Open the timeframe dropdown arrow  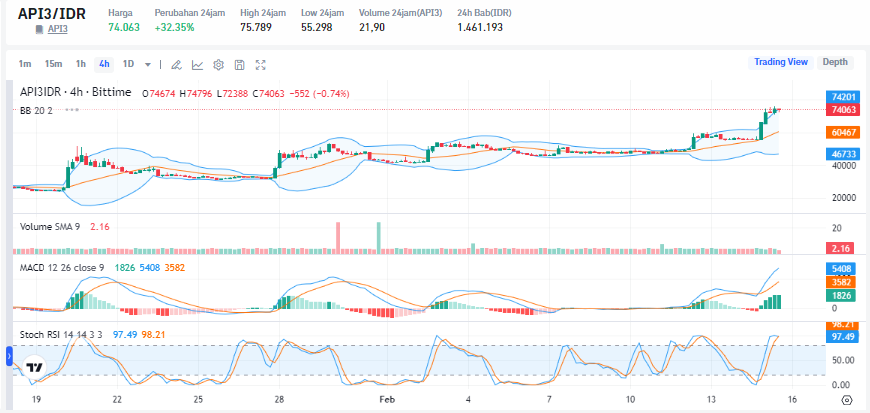coord(148,64)
